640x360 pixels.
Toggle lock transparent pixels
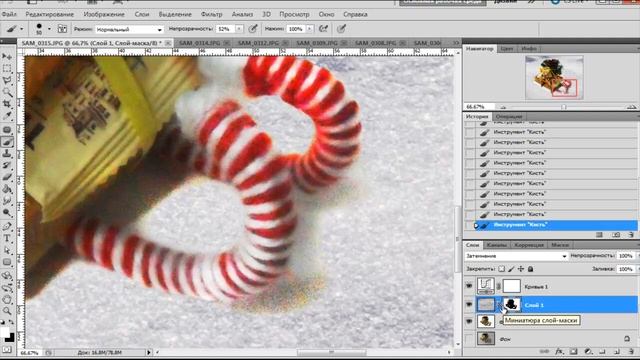[502, 269]
